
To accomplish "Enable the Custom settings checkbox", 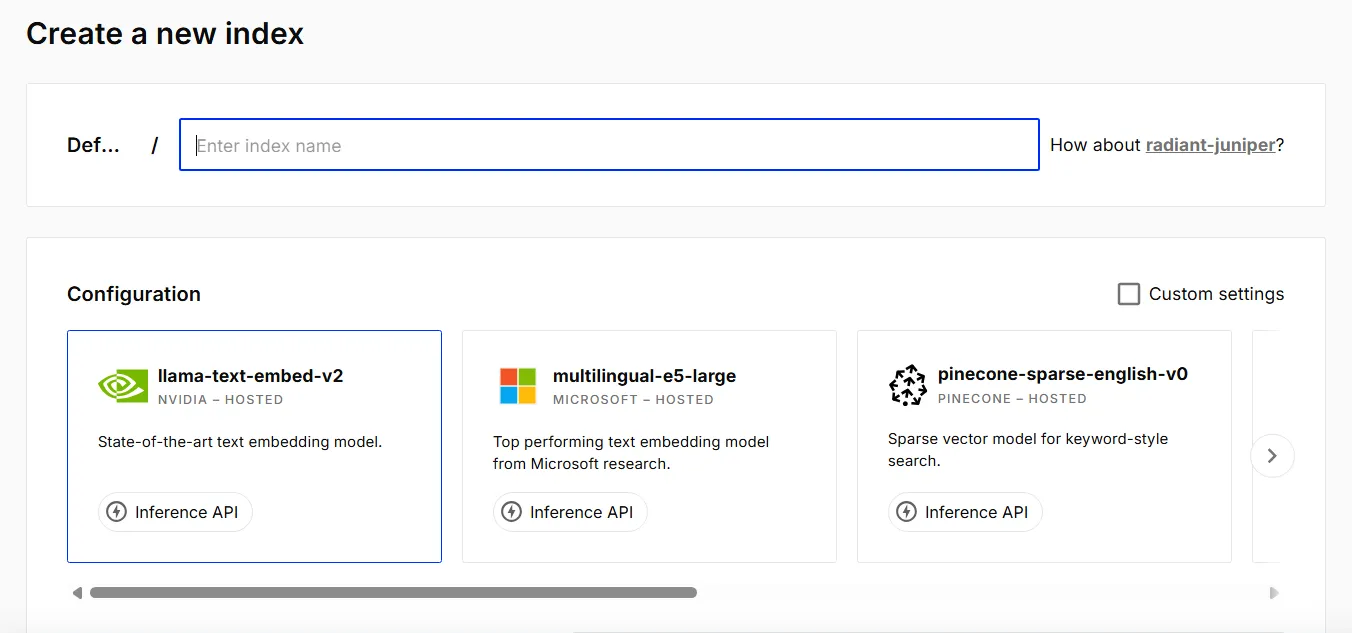I will 1129,294.
